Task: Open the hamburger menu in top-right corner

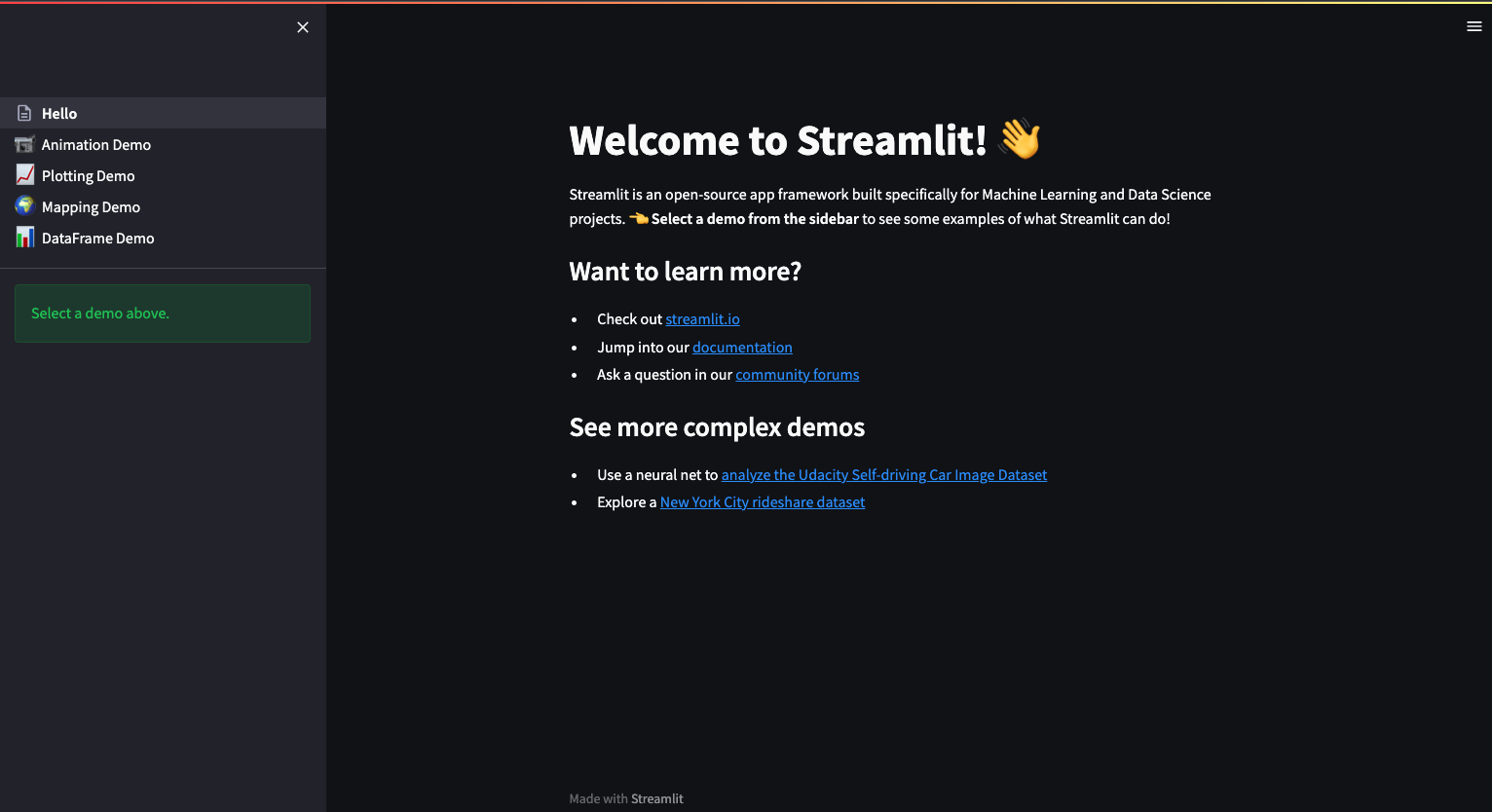Action: pyautogui.click(x=1473, y=26)
